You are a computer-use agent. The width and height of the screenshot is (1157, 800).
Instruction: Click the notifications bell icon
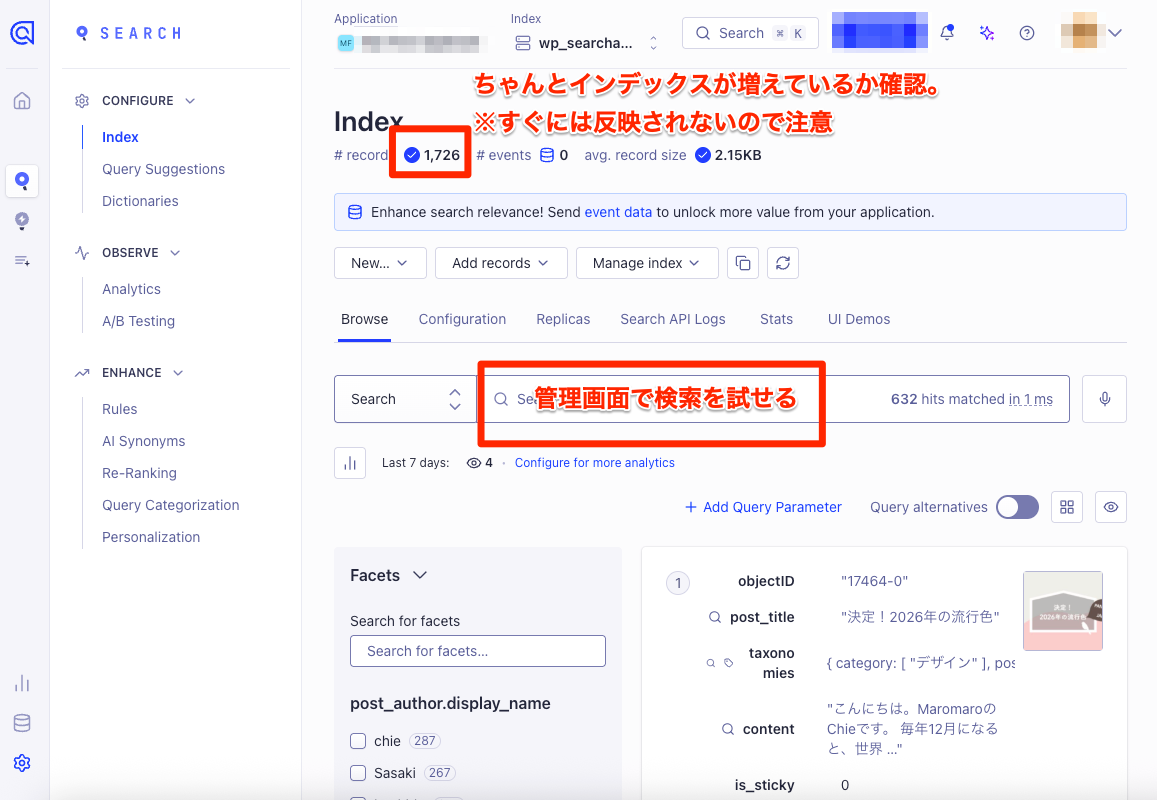tap(947, 33)
